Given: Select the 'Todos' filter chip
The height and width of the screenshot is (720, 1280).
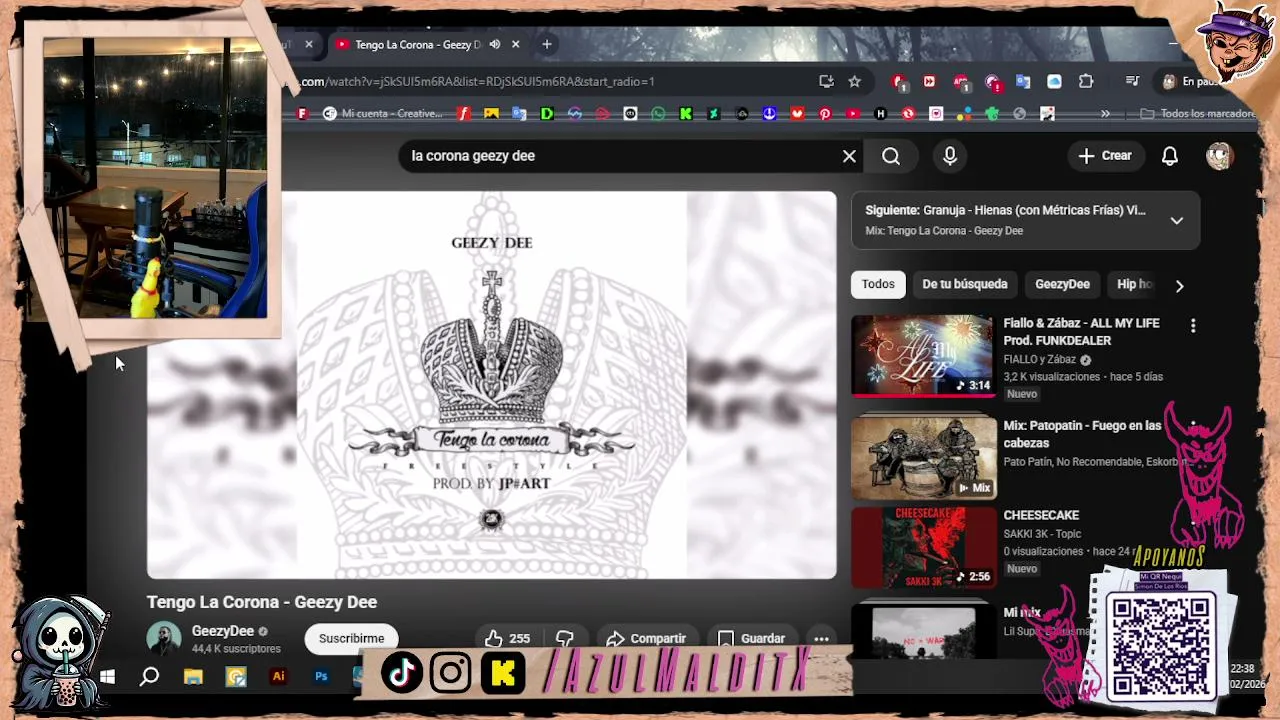Looking at the screenshot, I should pyautogui.click(x=878, y=284).
